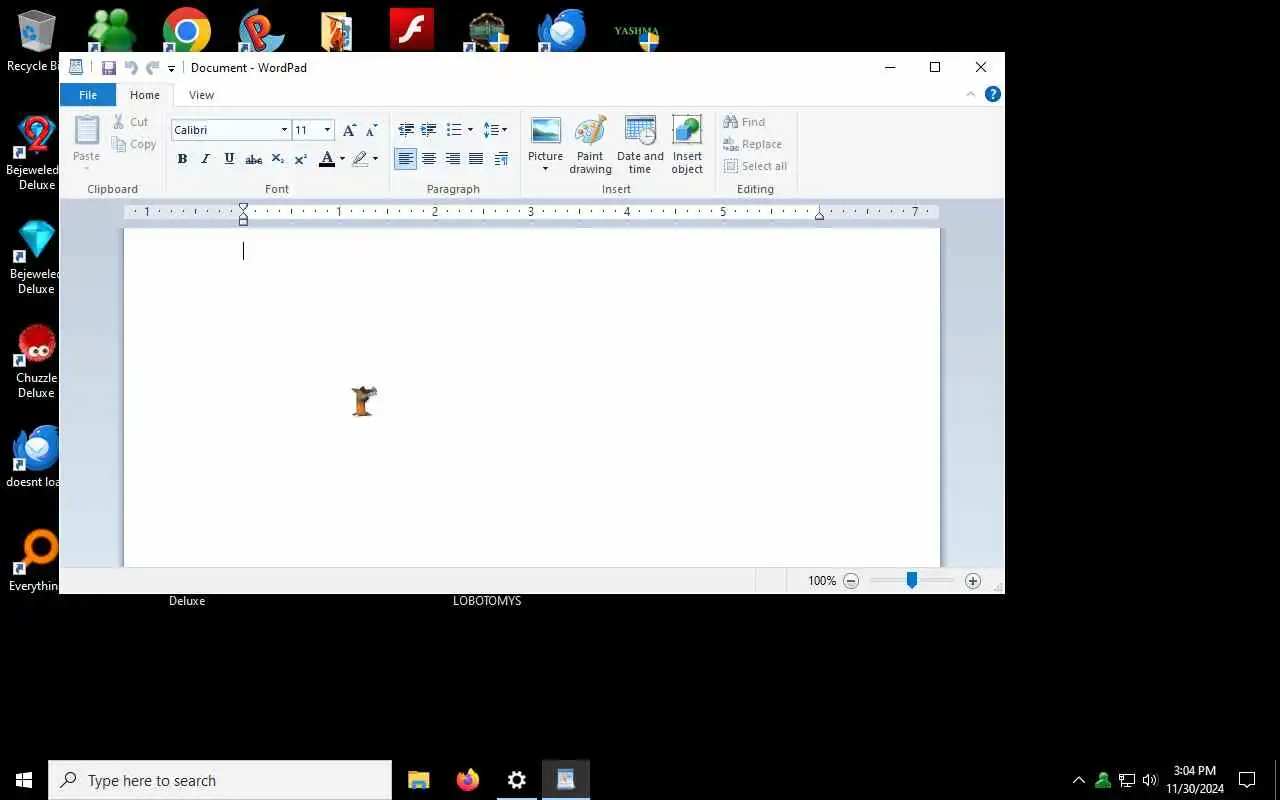This screenshot has height=800, width=1280.
Task: Shrink the font size
Action: 371,130
